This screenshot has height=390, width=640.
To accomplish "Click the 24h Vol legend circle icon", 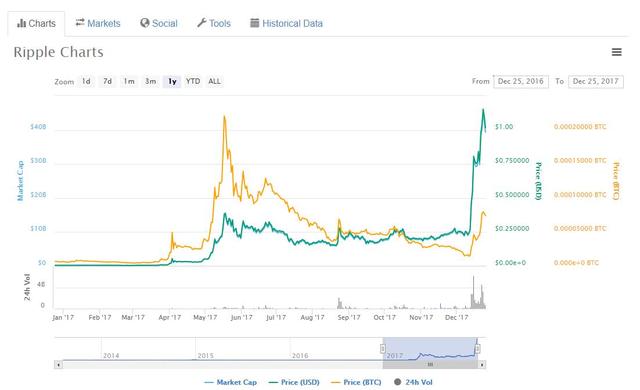I will coord(398,382).
